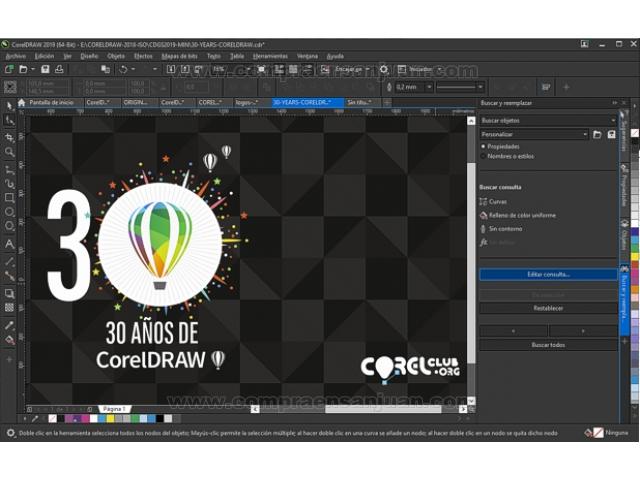Click the Restablecer button
Screen dimensions: 640x480
coord(548,308)
